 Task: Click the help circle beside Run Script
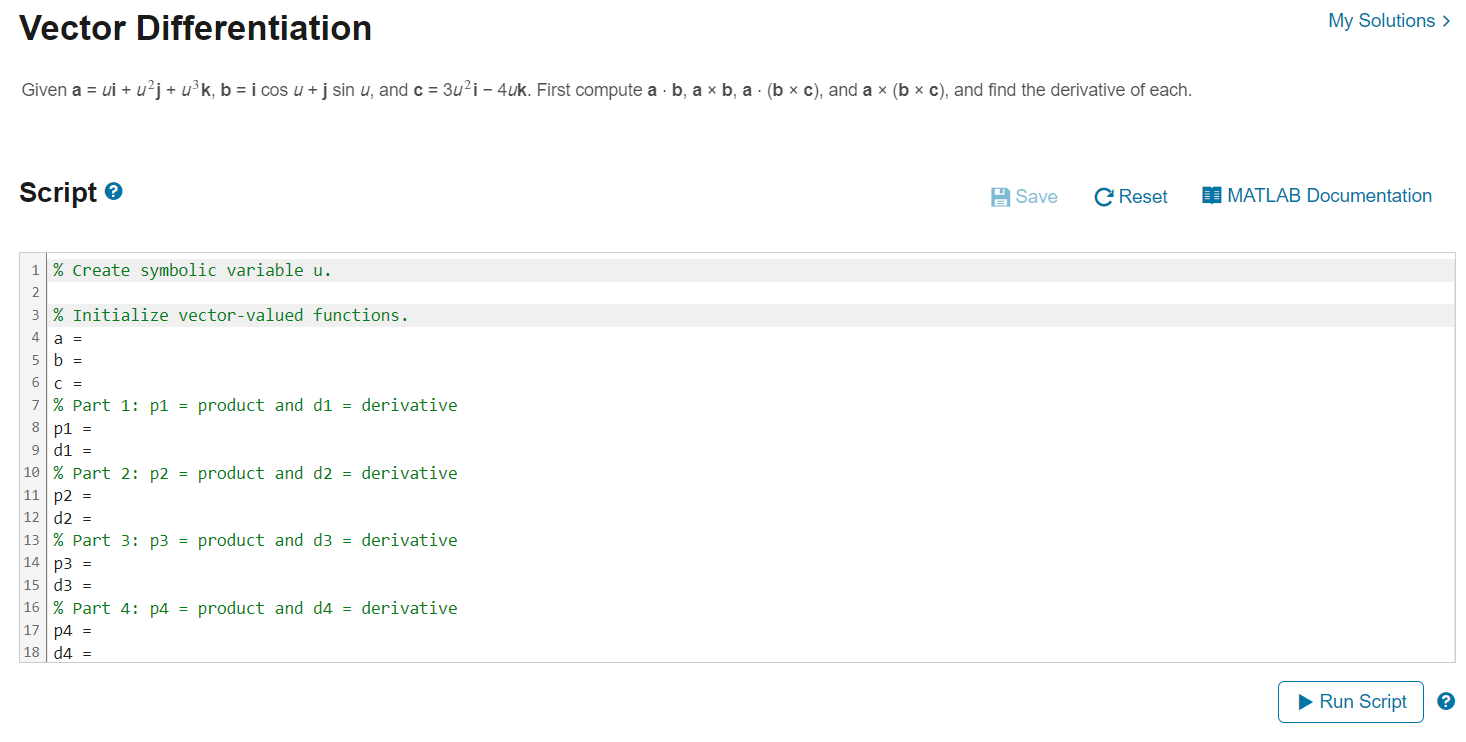1446,701
